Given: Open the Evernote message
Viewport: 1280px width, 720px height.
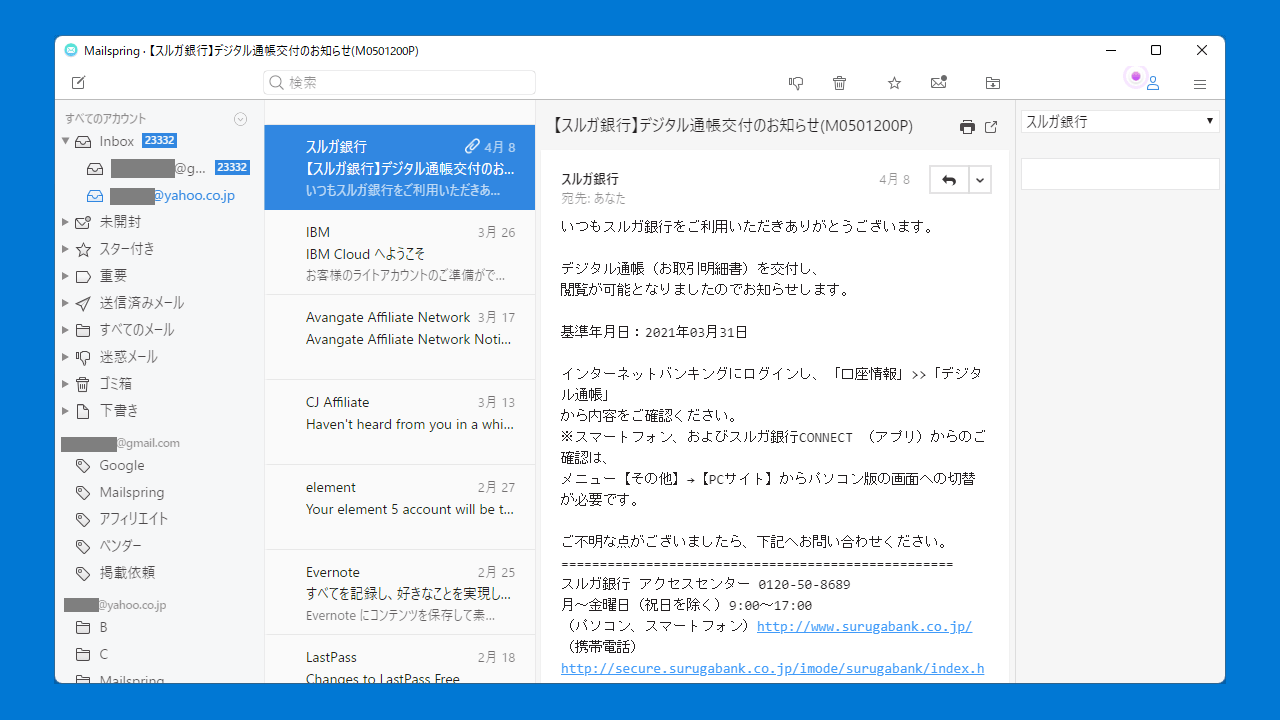Looking at the screenshot, I should tap(400, 592).
